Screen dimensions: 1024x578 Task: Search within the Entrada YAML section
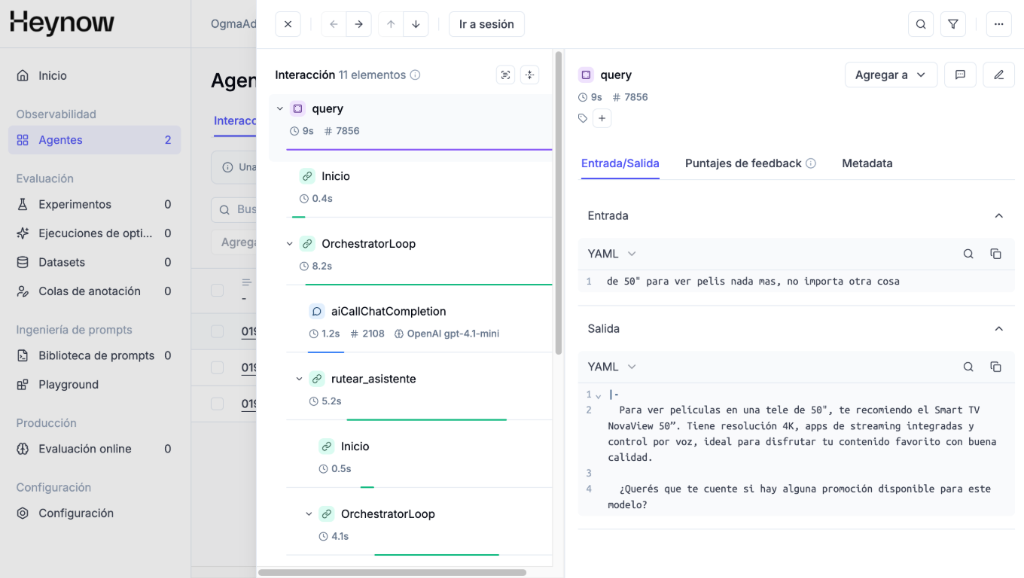click(968, 254)
